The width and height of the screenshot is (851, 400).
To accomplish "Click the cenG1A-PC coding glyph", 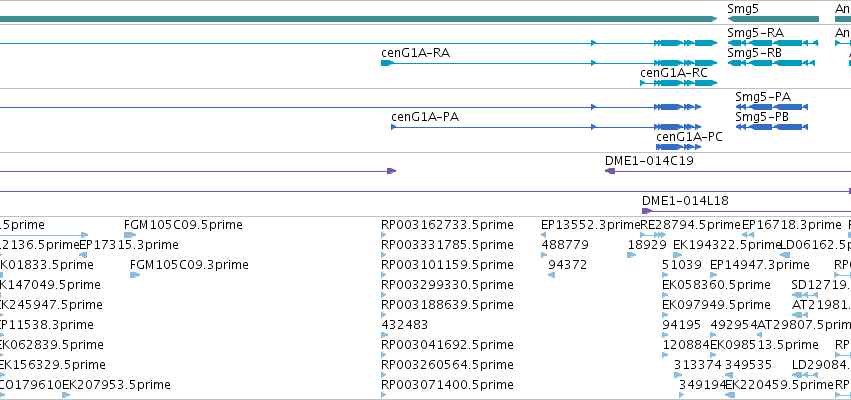I will click(678, 147).
